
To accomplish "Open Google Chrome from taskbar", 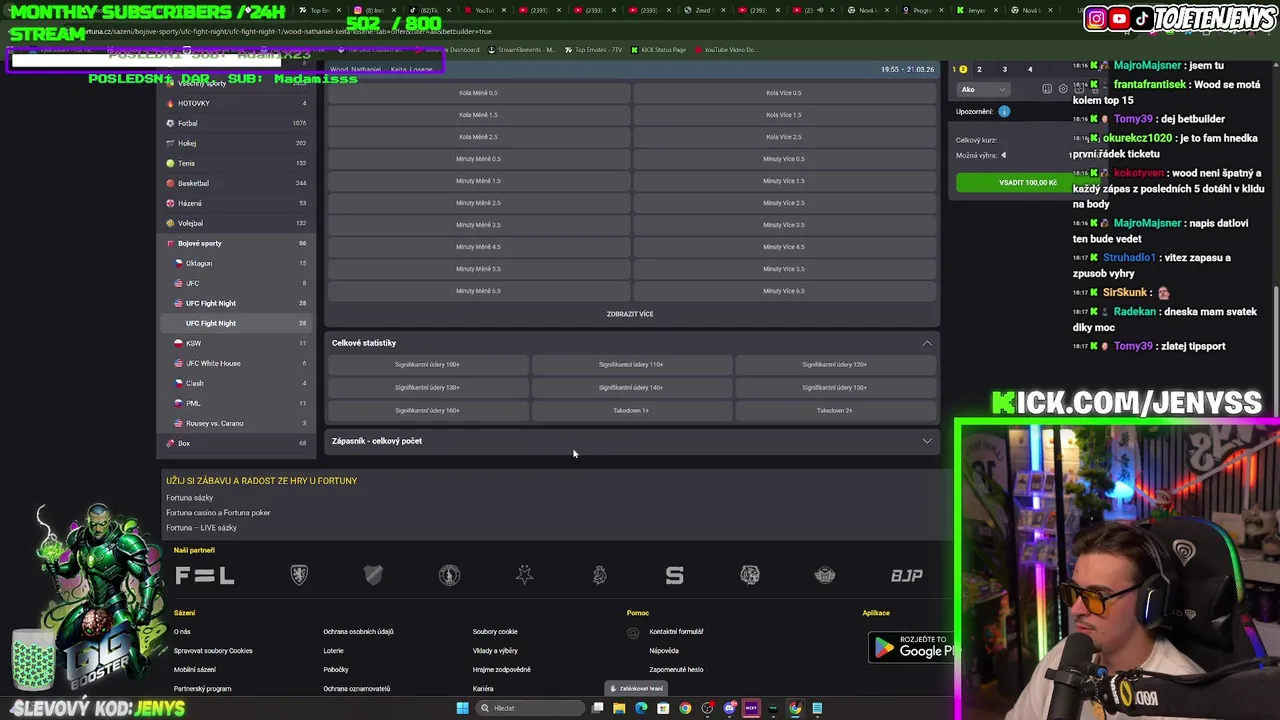I will [685, 708].
